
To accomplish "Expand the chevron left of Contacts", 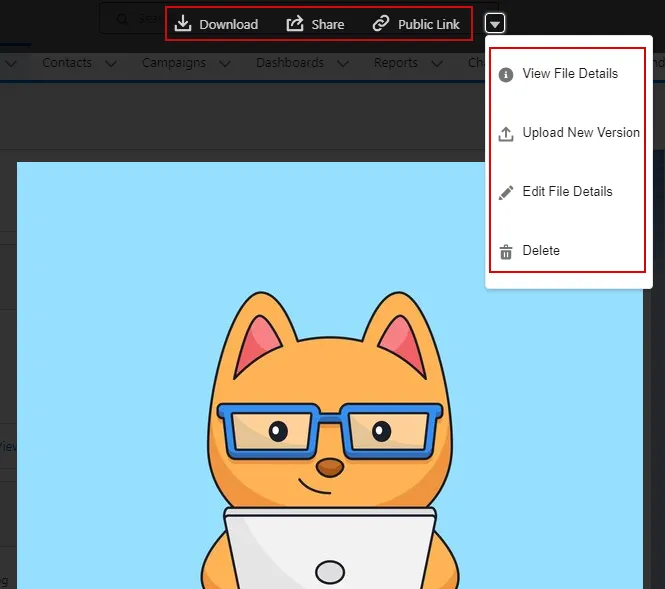I will [x=11, y=63].
